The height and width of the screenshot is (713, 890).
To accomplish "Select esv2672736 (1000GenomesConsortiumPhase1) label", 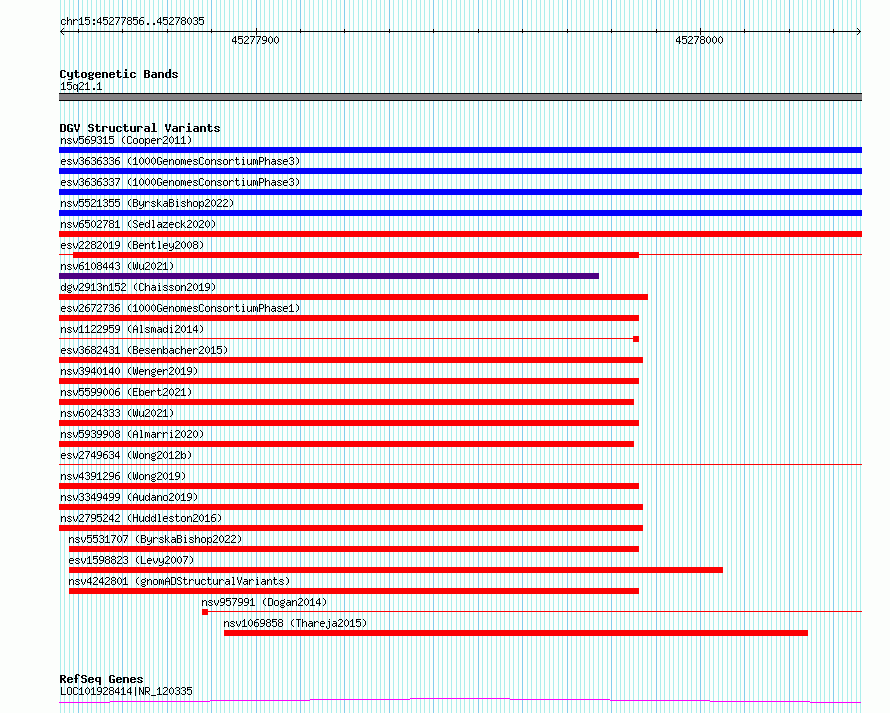I will pos(180,308).
